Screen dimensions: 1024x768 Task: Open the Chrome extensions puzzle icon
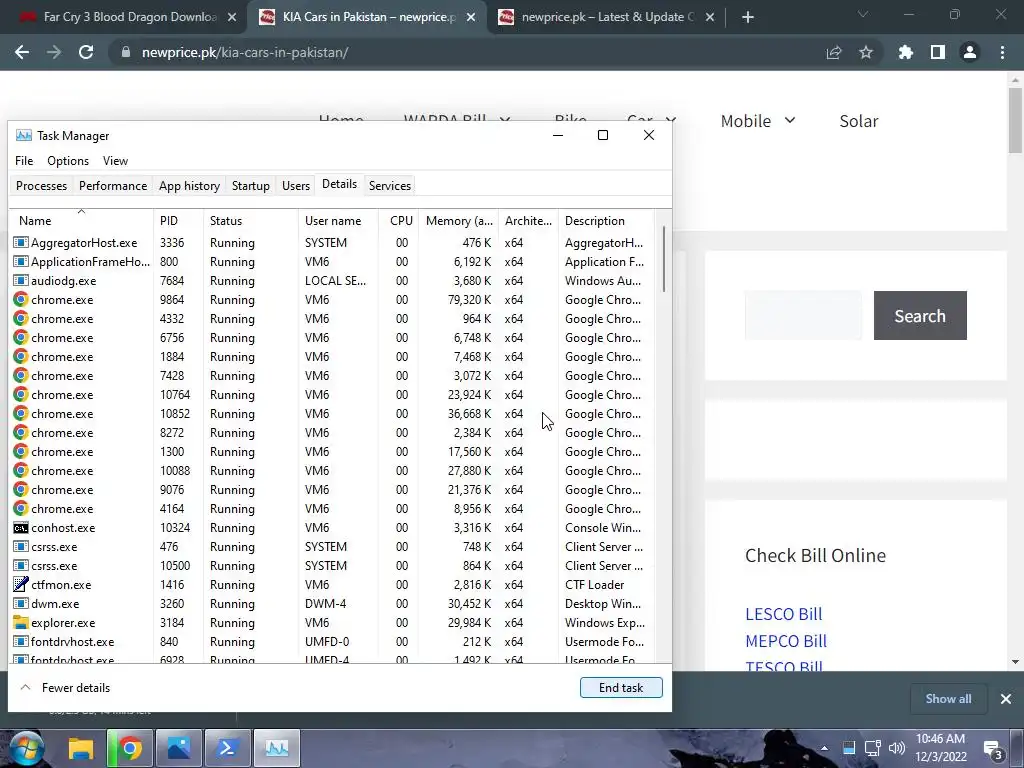(906, 52)
